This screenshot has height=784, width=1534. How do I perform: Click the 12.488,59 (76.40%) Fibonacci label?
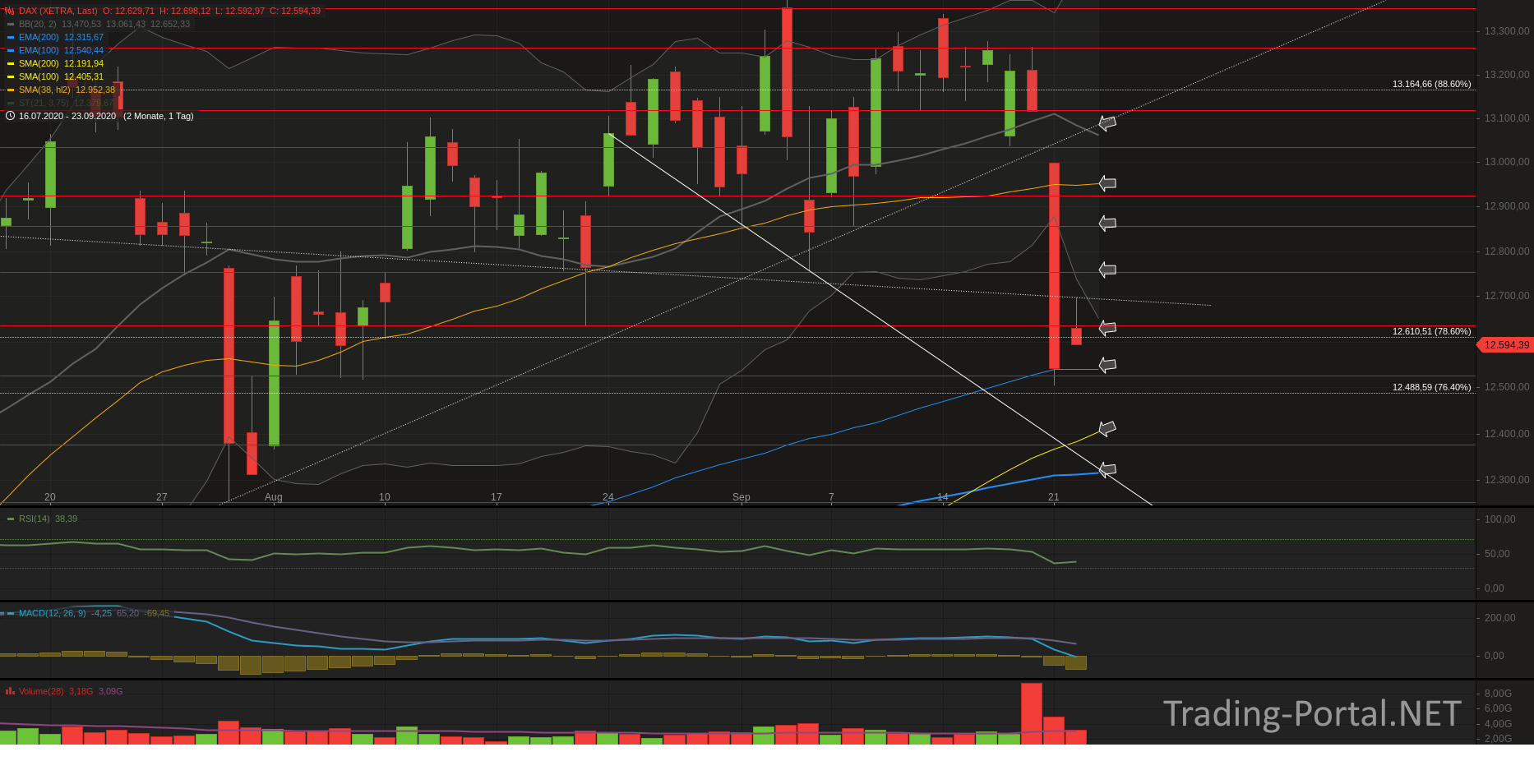click(x=1431, y=387)
